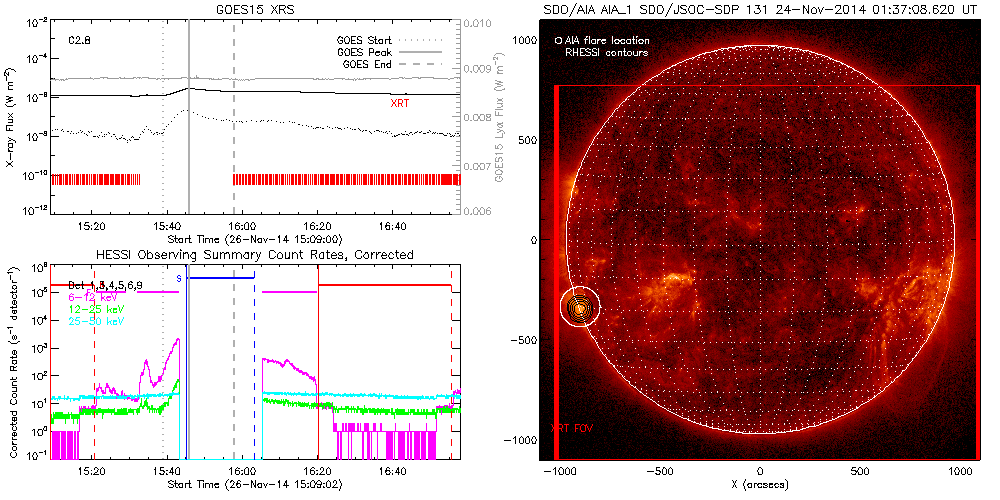Click the circled AIA flare location on the Sun
Image resolution: width=1000 pixels, height=500 pixels.
579,307
